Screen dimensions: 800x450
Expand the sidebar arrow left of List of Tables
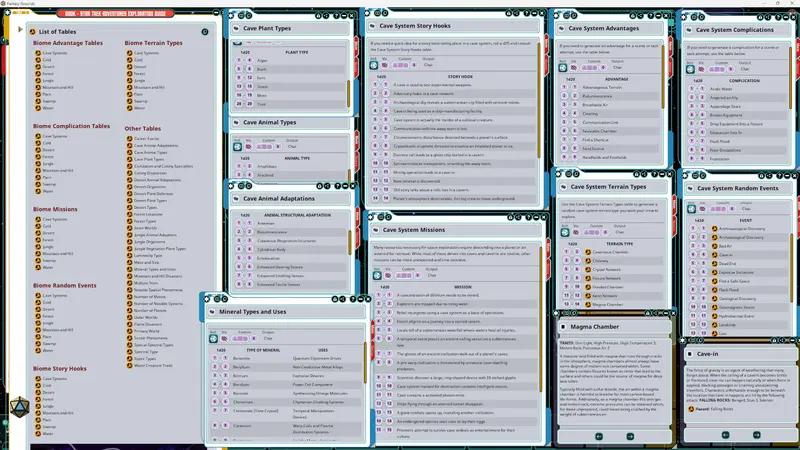20,29
